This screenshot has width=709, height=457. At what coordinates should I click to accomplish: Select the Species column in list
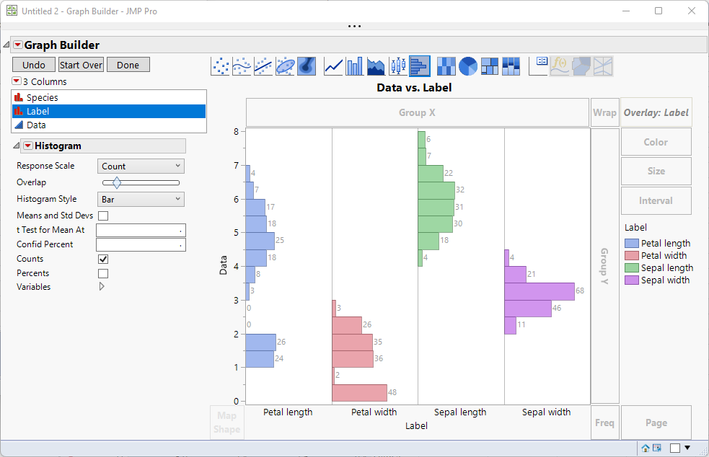[109, 97]
